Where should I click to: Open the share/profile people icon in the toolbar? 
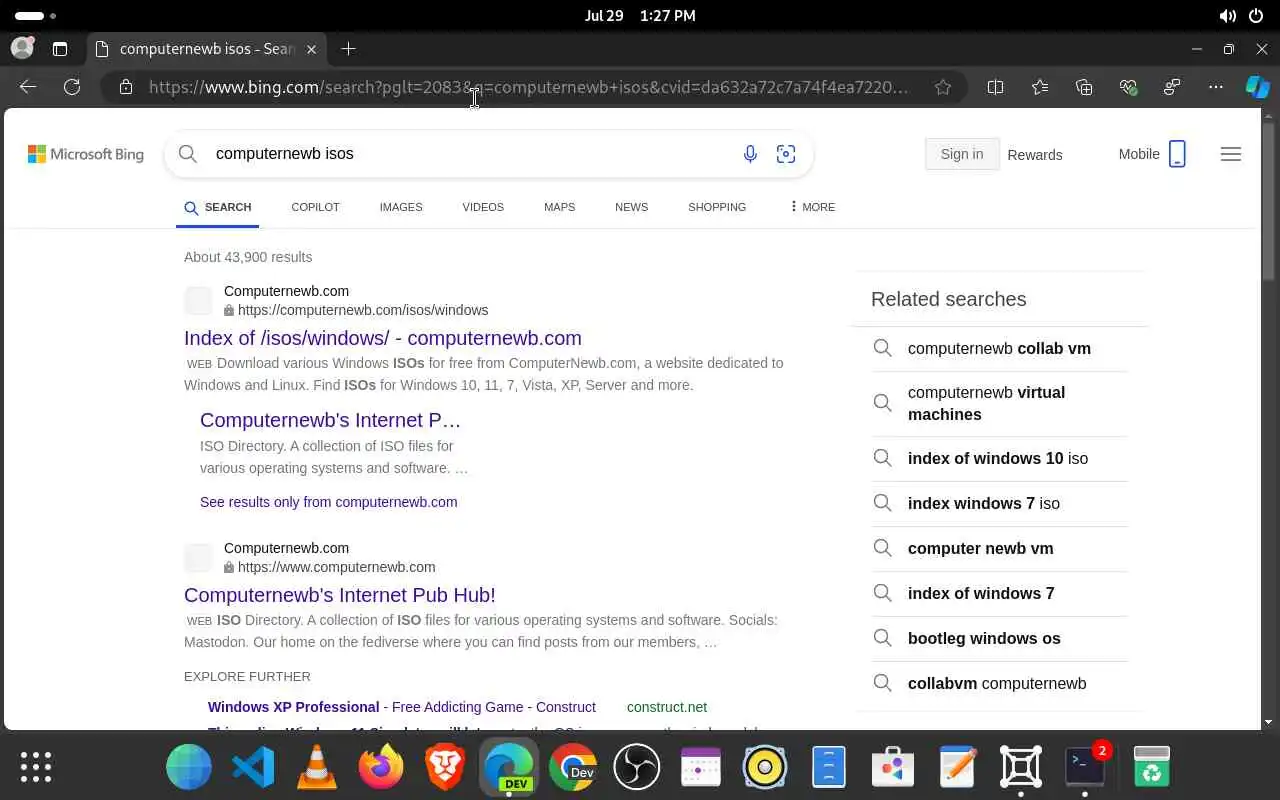tap(1172, 87)
